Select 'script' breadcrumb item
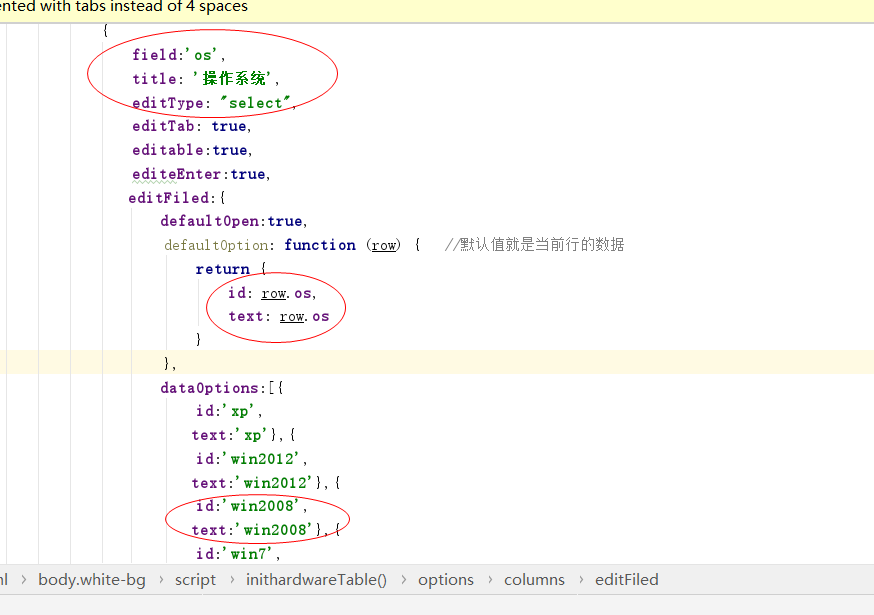This screenshot has height=615, width=874. pyautogui.click(x=195, y=580)
